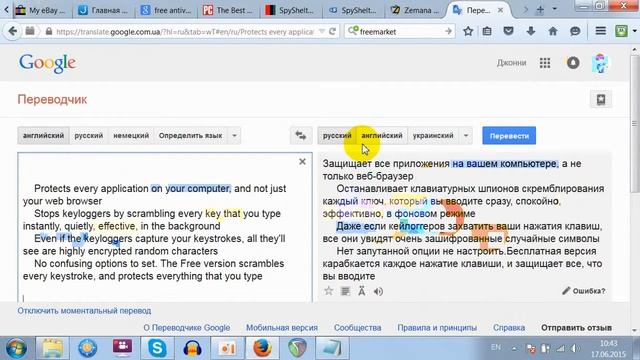Switch to the first SpyShelt... tab
The width and height of the screenshot is (640, 360).
291,10
